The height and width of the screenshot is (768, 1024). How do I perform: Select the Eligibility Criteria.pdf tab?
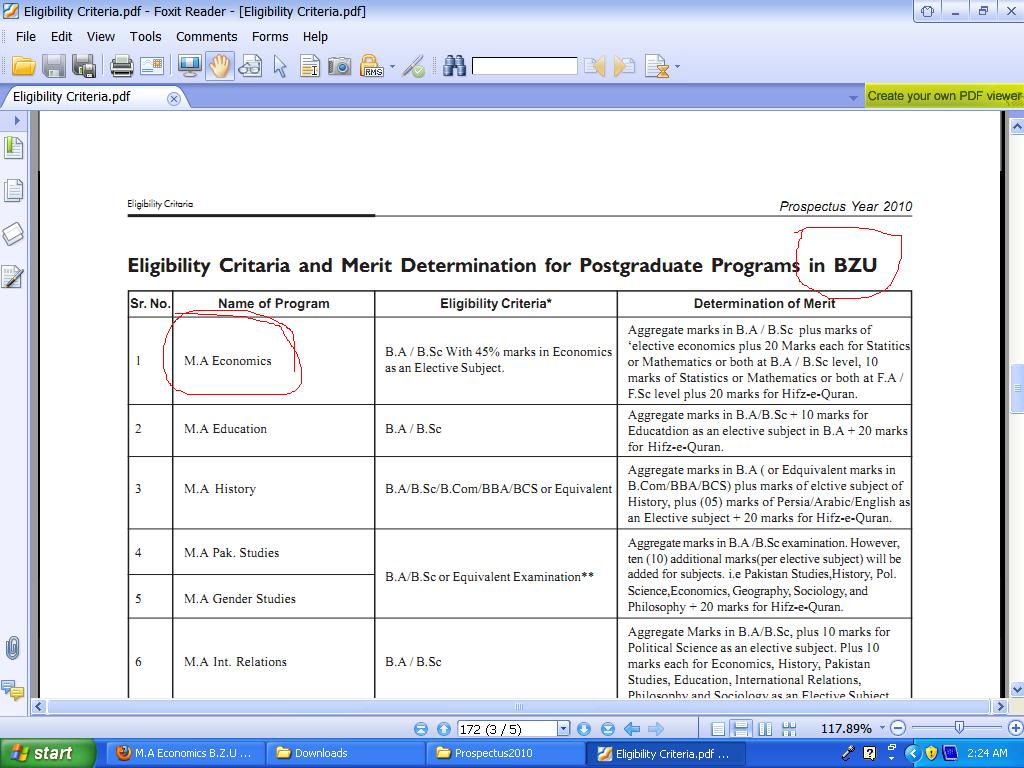(x=72, y=97)
